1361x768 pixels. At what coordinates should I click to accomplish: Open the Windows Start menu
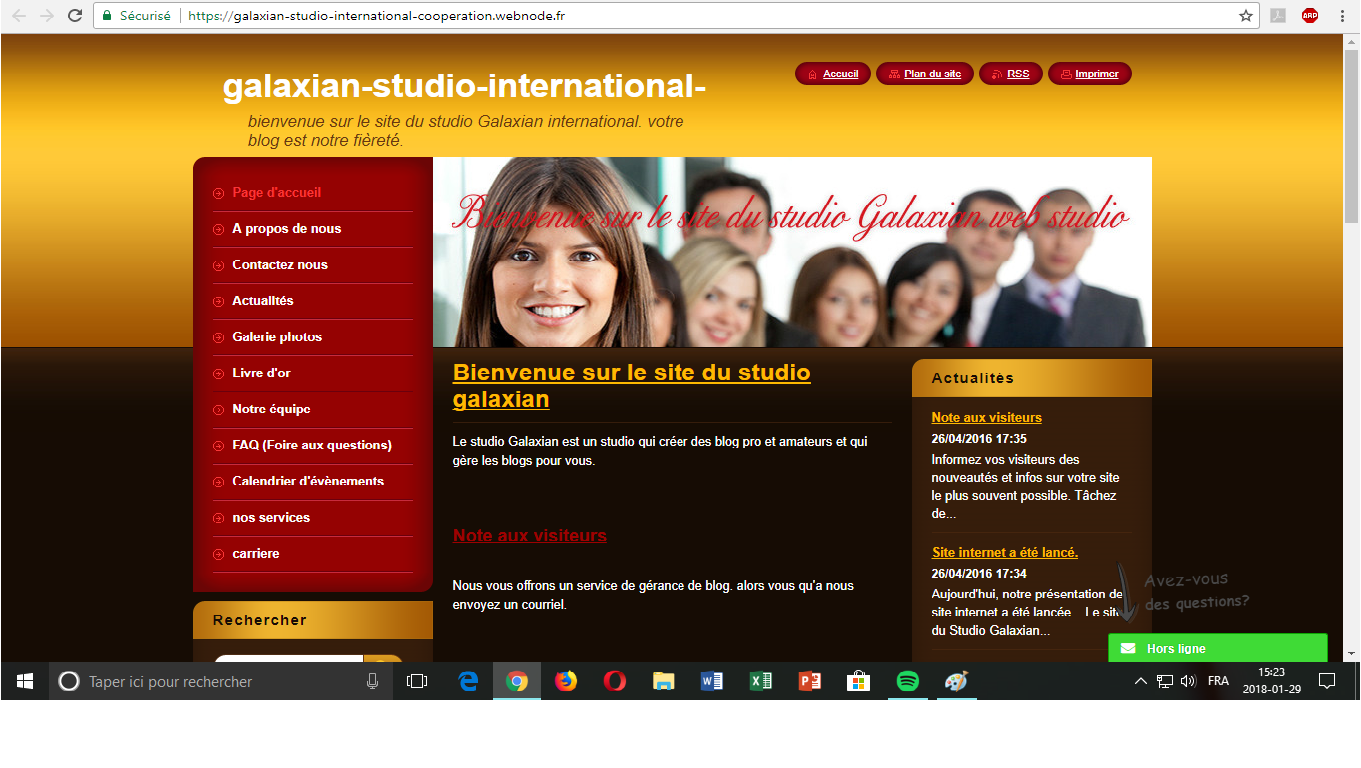(x=25, y=681)
